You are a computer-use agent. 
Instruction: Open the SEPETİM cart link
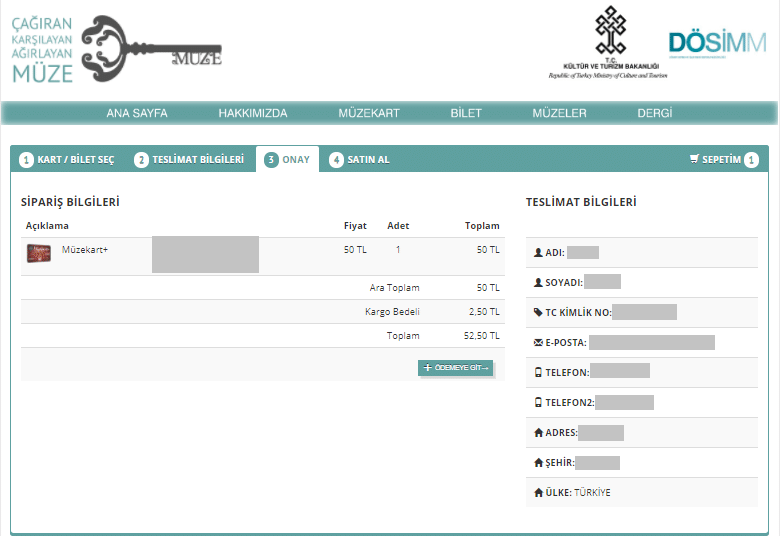pos(724,160)
